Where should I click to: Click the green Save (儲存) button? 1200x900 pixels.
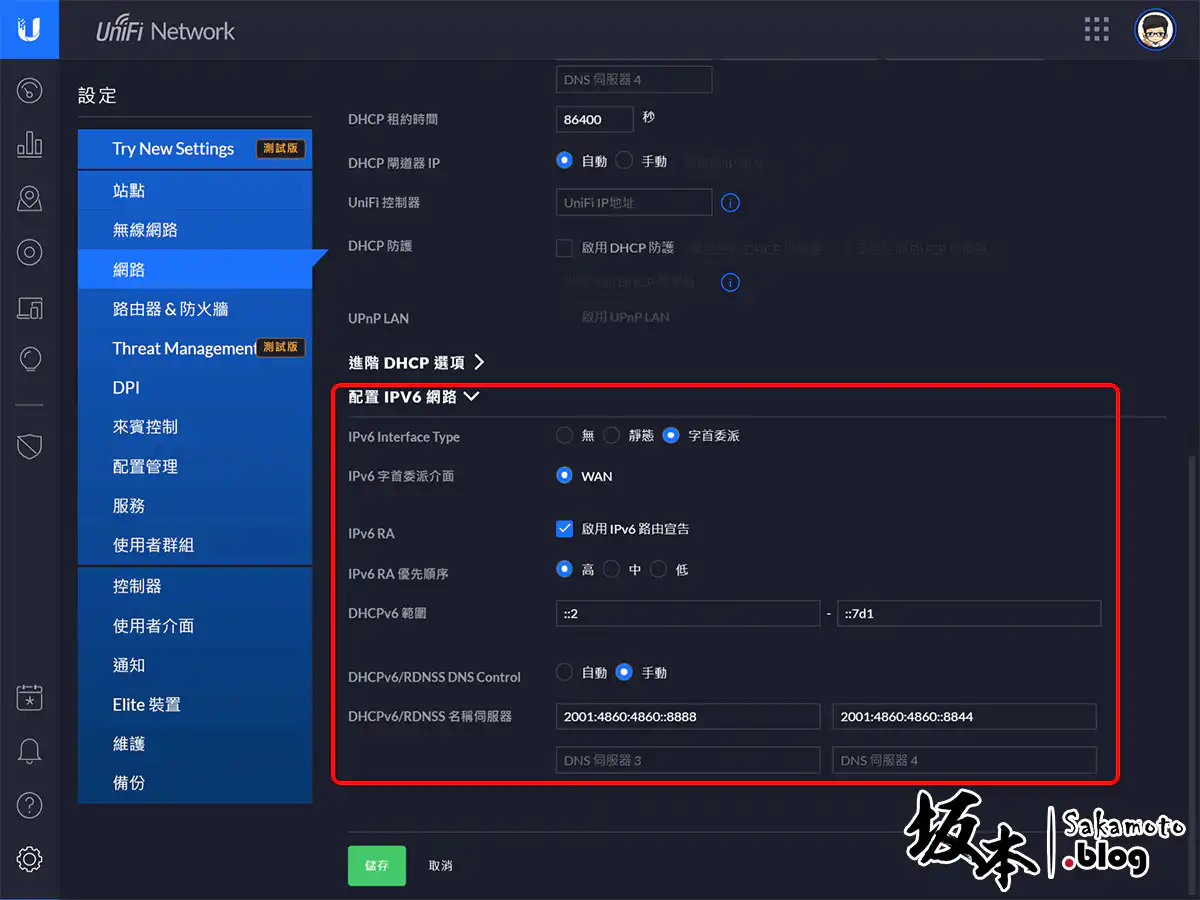[377, 866]
